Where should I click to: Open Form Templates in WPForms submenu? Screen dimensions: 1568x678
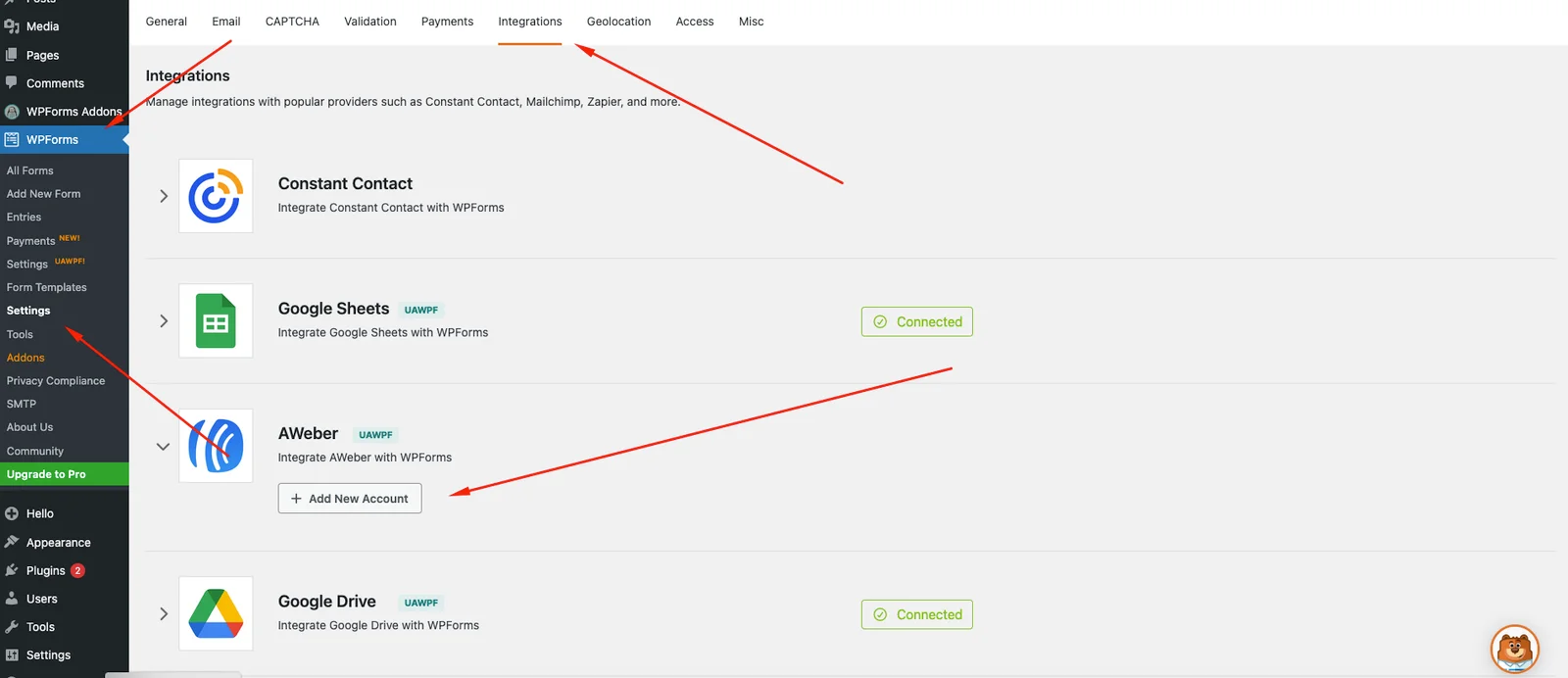point(46,287)
